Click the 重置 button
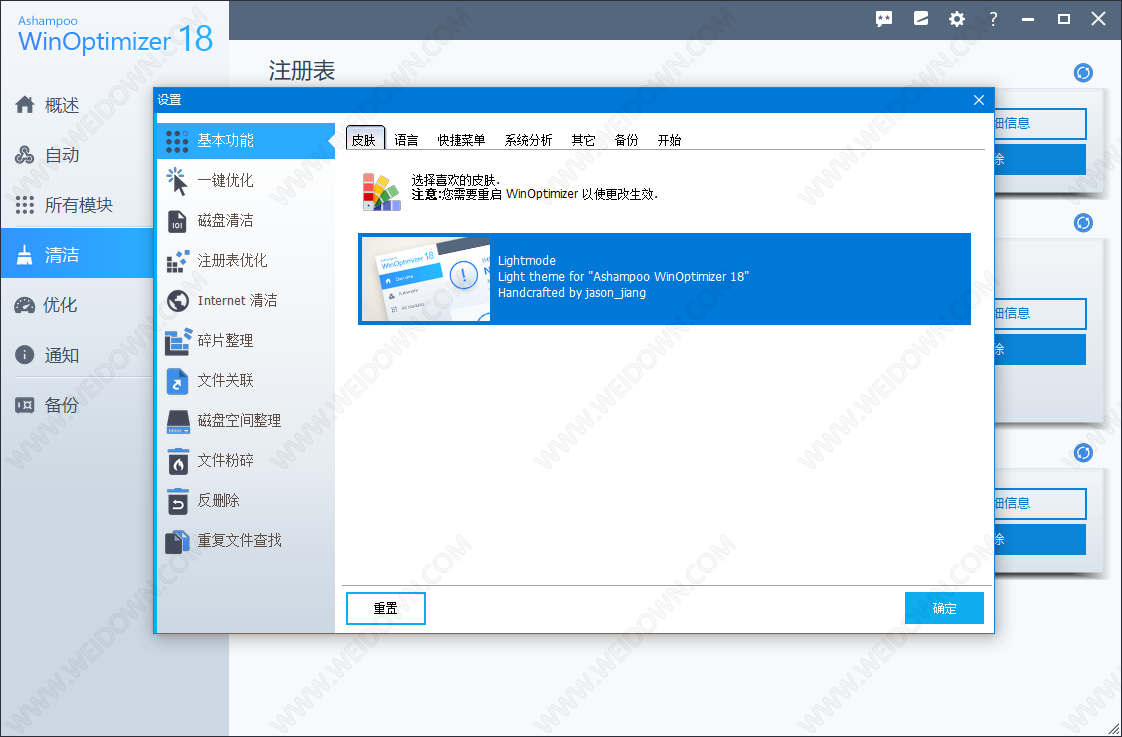Viewport: 1122px width, 737px height. (386, 608)
